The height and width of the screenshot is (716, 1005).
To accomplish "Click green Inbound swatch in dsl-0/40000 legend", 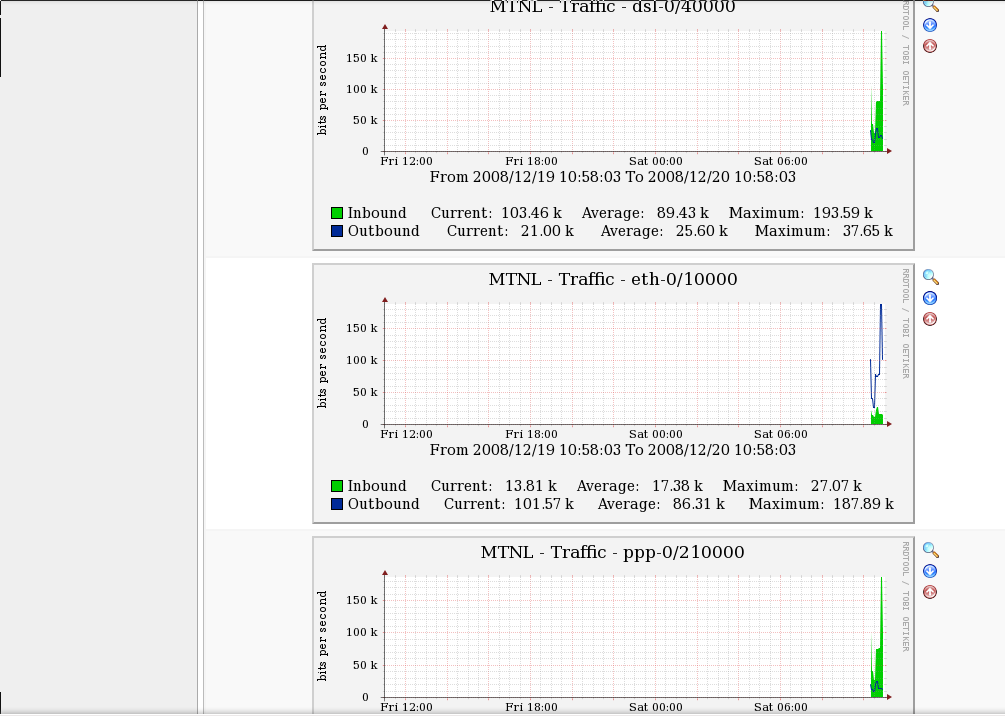I will pyautogui.click(x=337, y=213).
